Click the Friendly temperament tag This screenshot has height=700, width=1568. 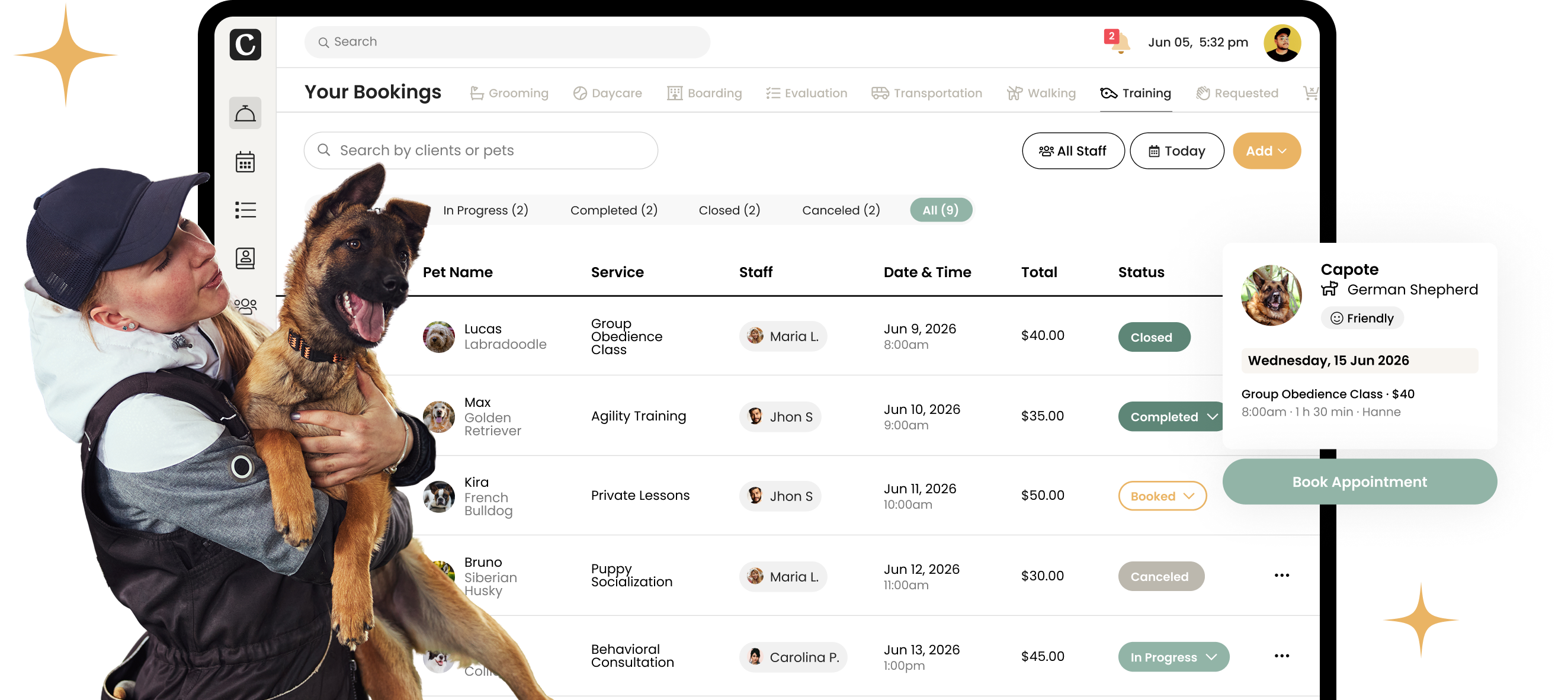(1362, 318)
